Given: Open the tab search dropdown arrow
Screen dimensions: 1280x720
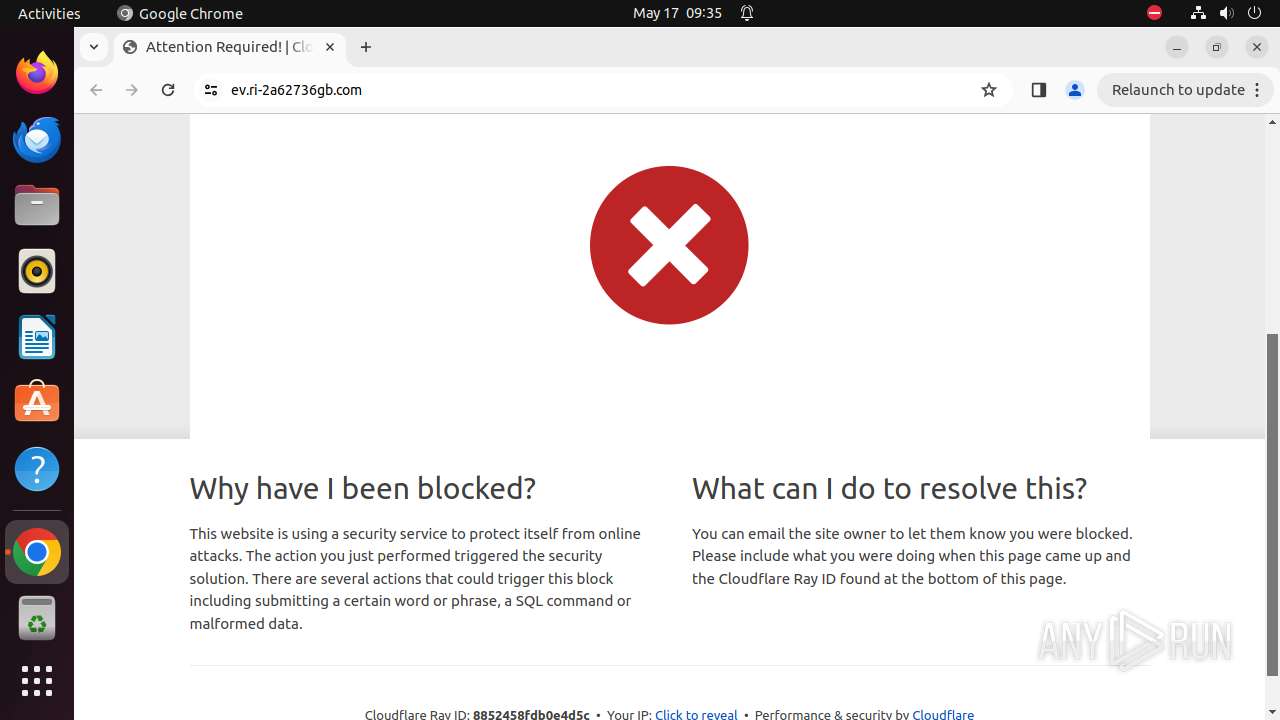Looking at the screenshot, I should [x=93, y=47].
